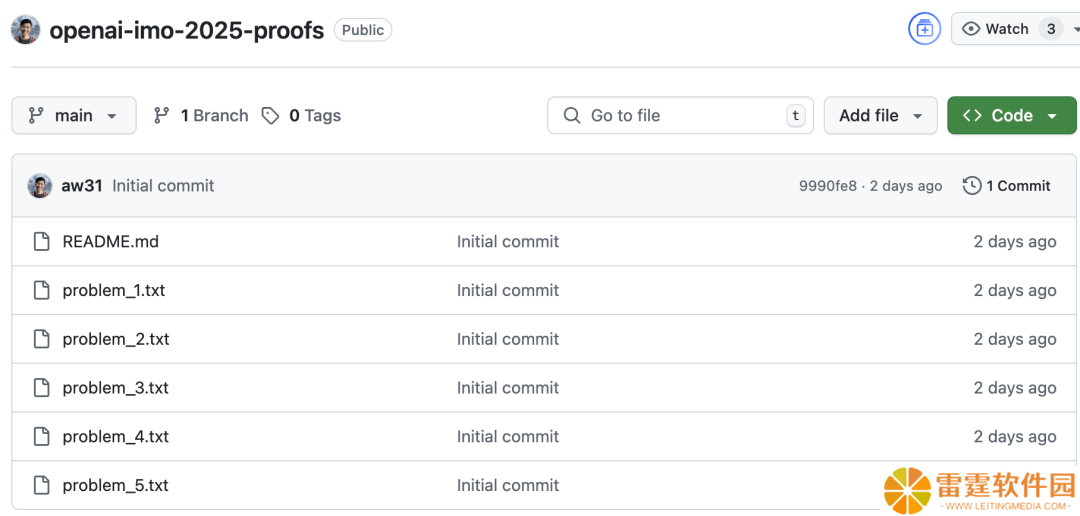Open the problem_1.txt file
The height and width of the screenshot is (516, 1080).
(114, 291)
